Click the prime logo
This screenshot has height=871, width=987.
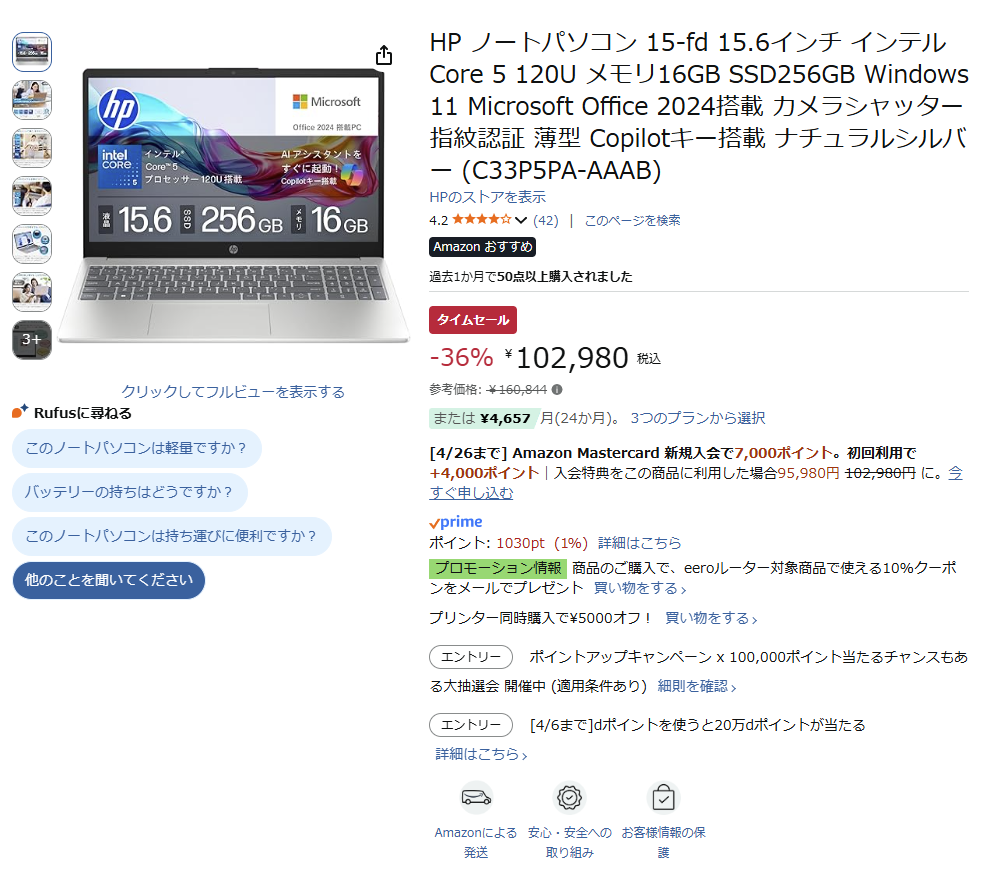(x=456, y=522)
